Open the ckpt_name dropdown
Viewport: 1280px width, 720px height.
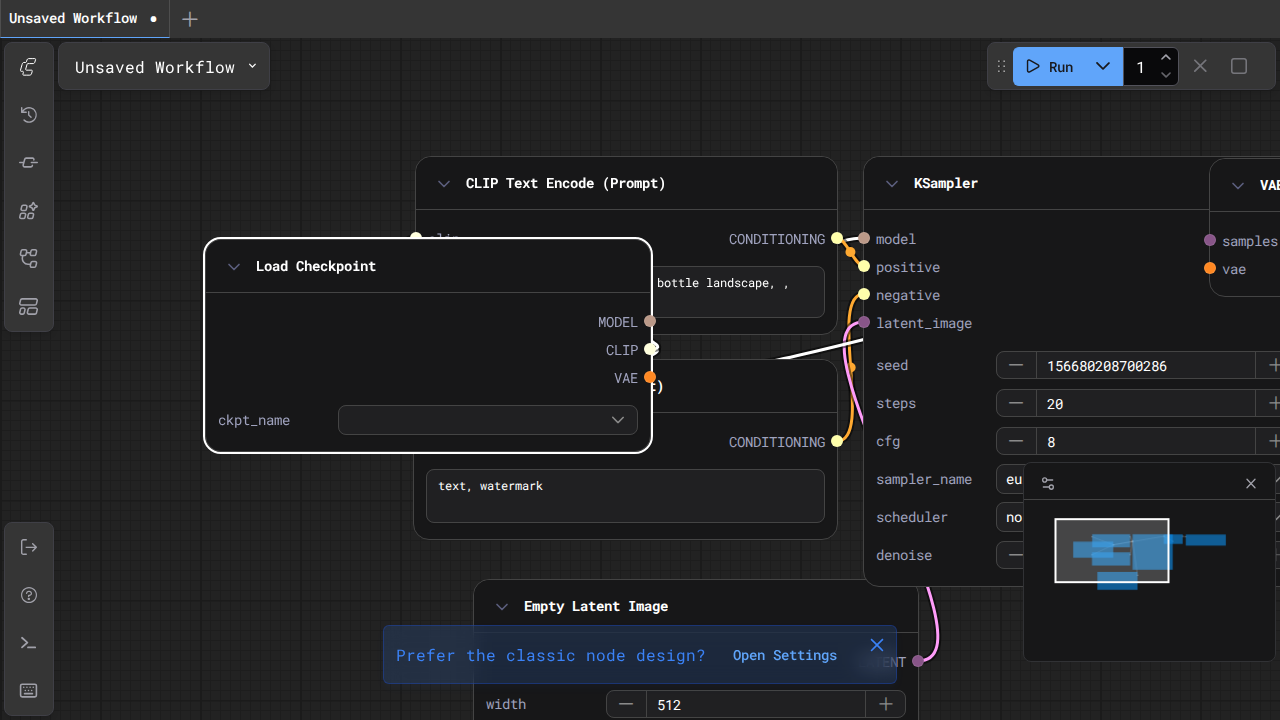tap(488, 420)
